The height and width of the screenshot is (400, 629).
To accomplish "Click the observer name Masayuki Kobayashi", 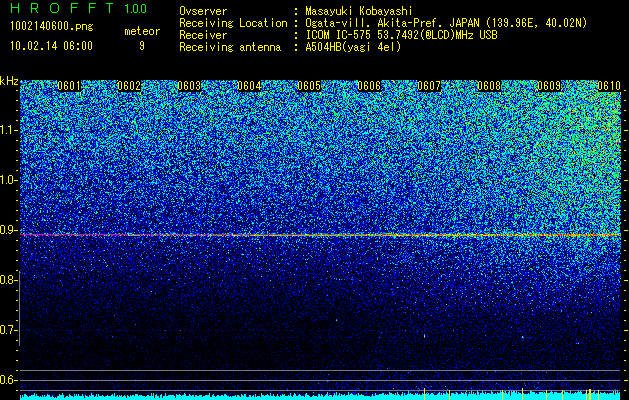I will [359, 11].
